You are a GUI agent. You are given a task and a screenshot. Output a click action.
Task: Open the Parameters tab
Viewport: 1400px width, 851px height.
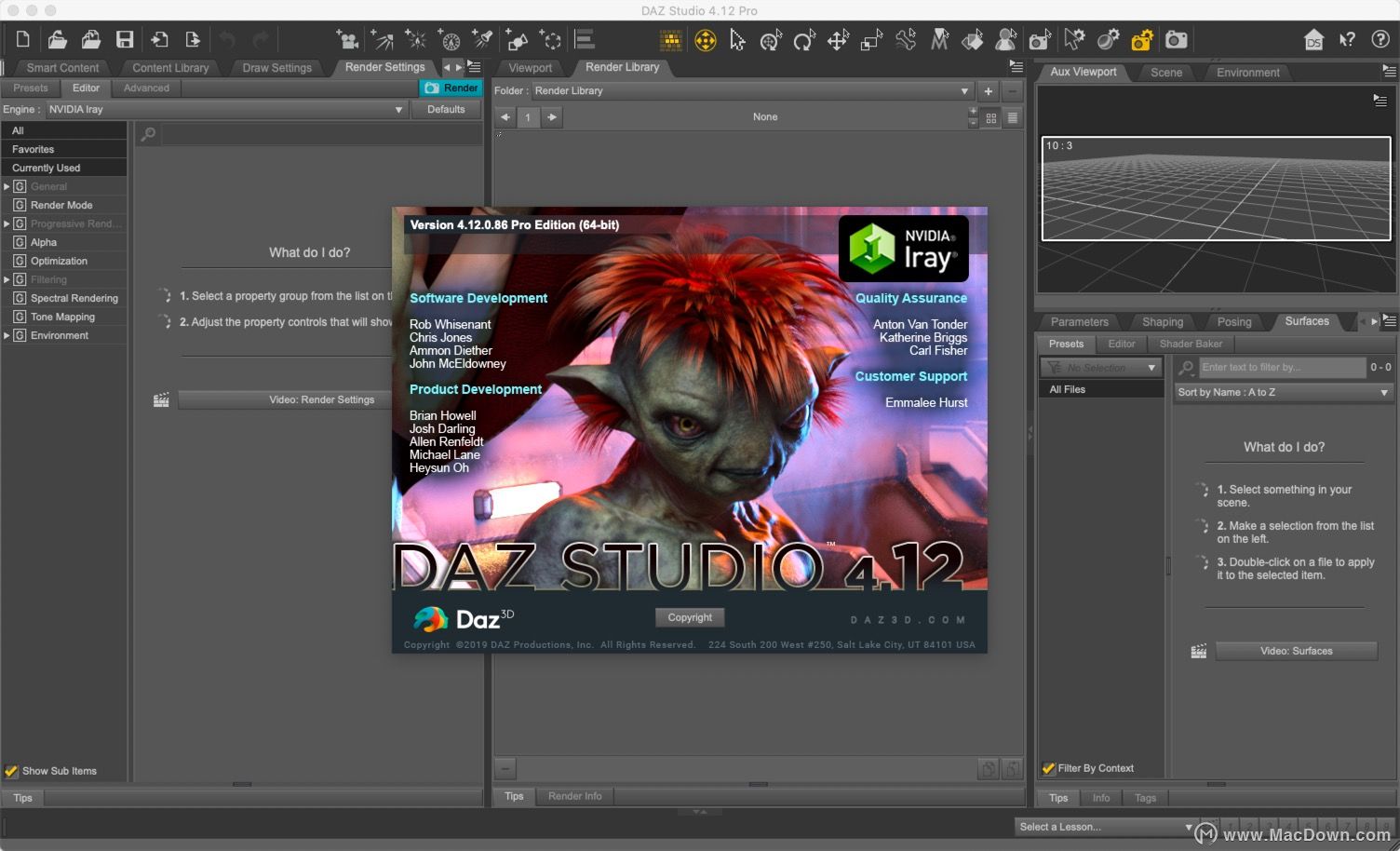[x=1079, y=322]
